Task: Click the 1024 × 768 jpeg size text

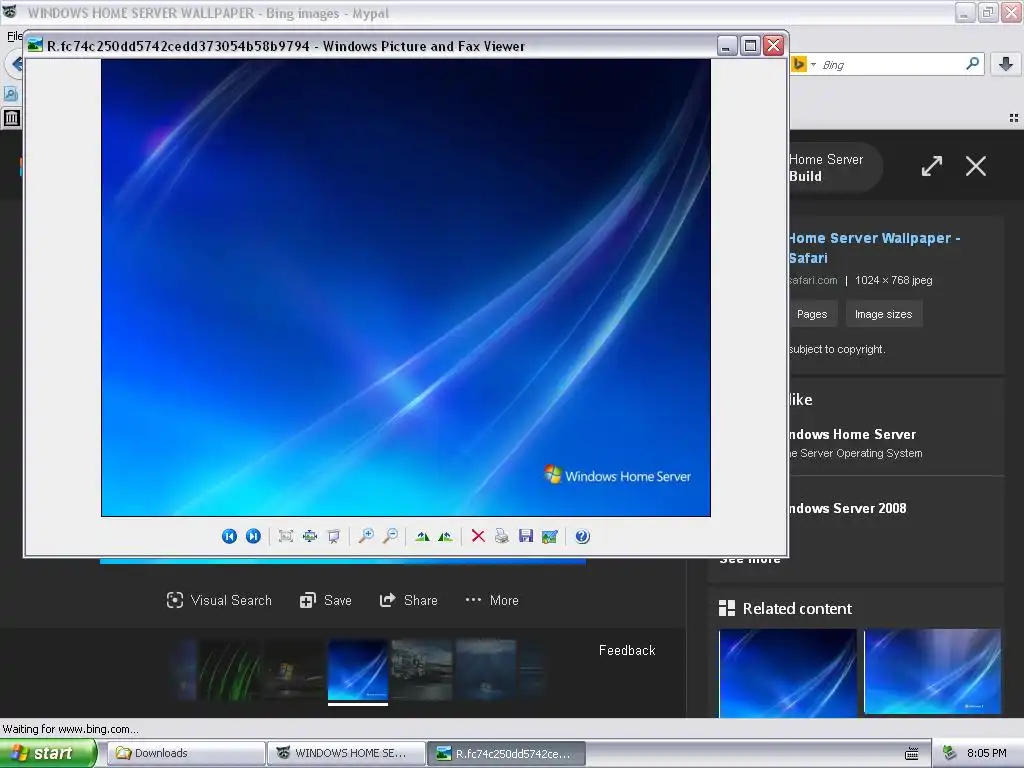Action: pos(893,280)
